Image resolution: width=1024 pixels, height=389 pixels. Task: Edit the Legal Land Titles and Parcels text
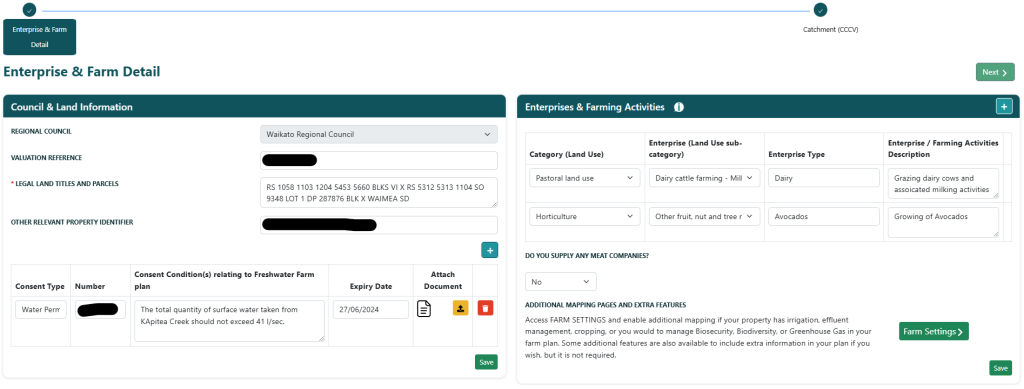[379, 193]
